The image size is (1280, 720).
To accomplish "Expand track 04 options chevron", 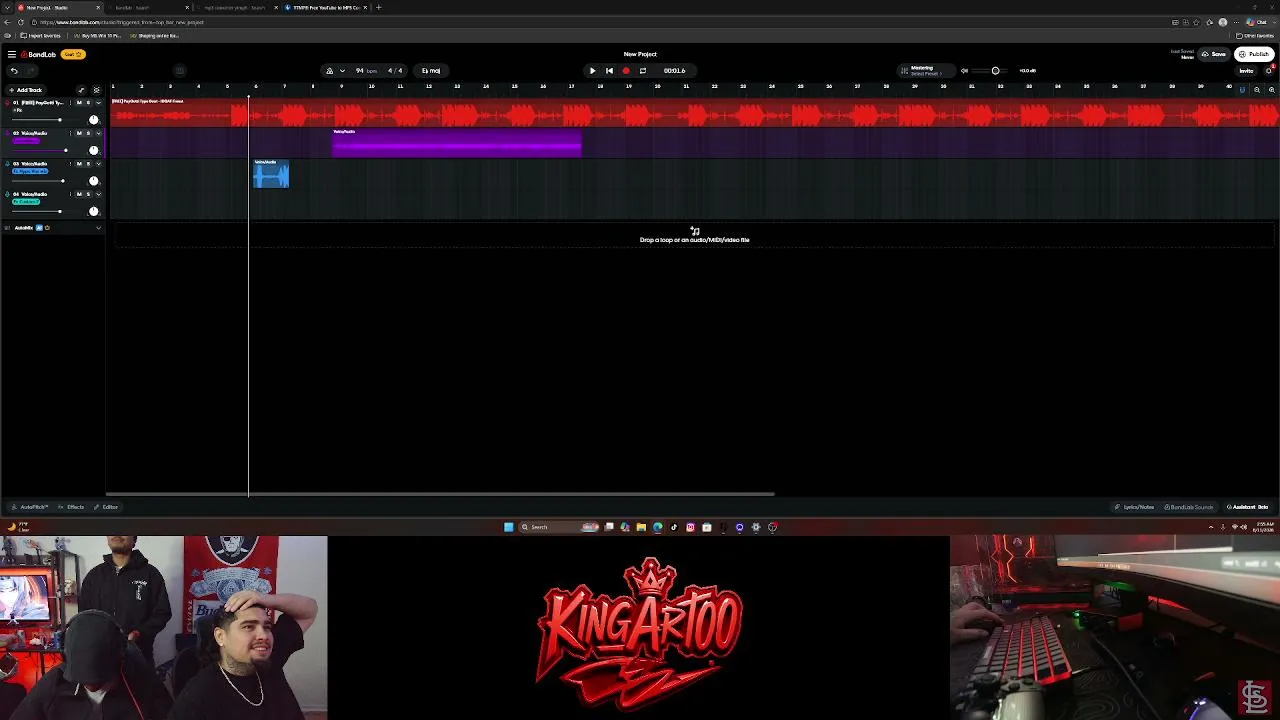I will pyautogui.click(x=98, y=194).
